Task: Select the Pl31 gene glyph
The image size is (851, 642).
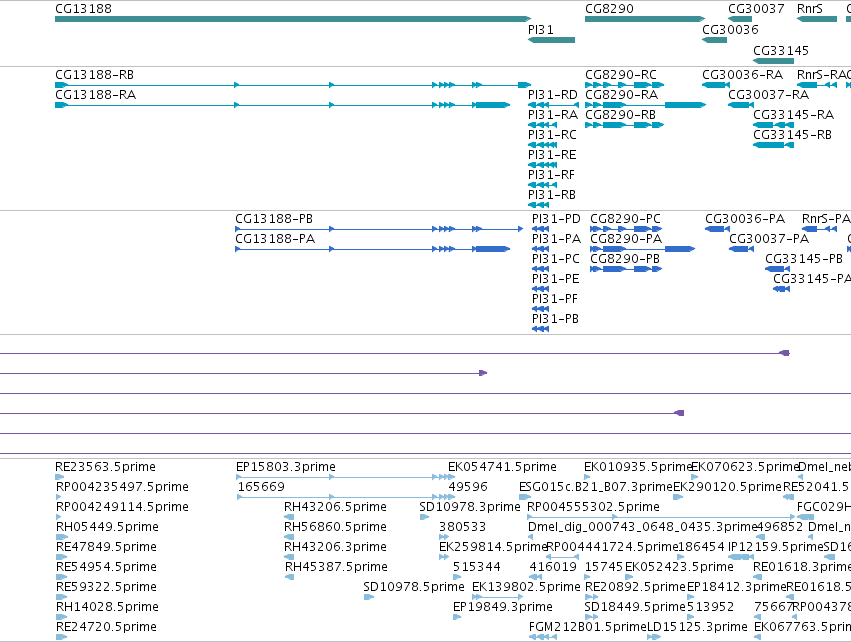Action: click(x=551, y=40)
